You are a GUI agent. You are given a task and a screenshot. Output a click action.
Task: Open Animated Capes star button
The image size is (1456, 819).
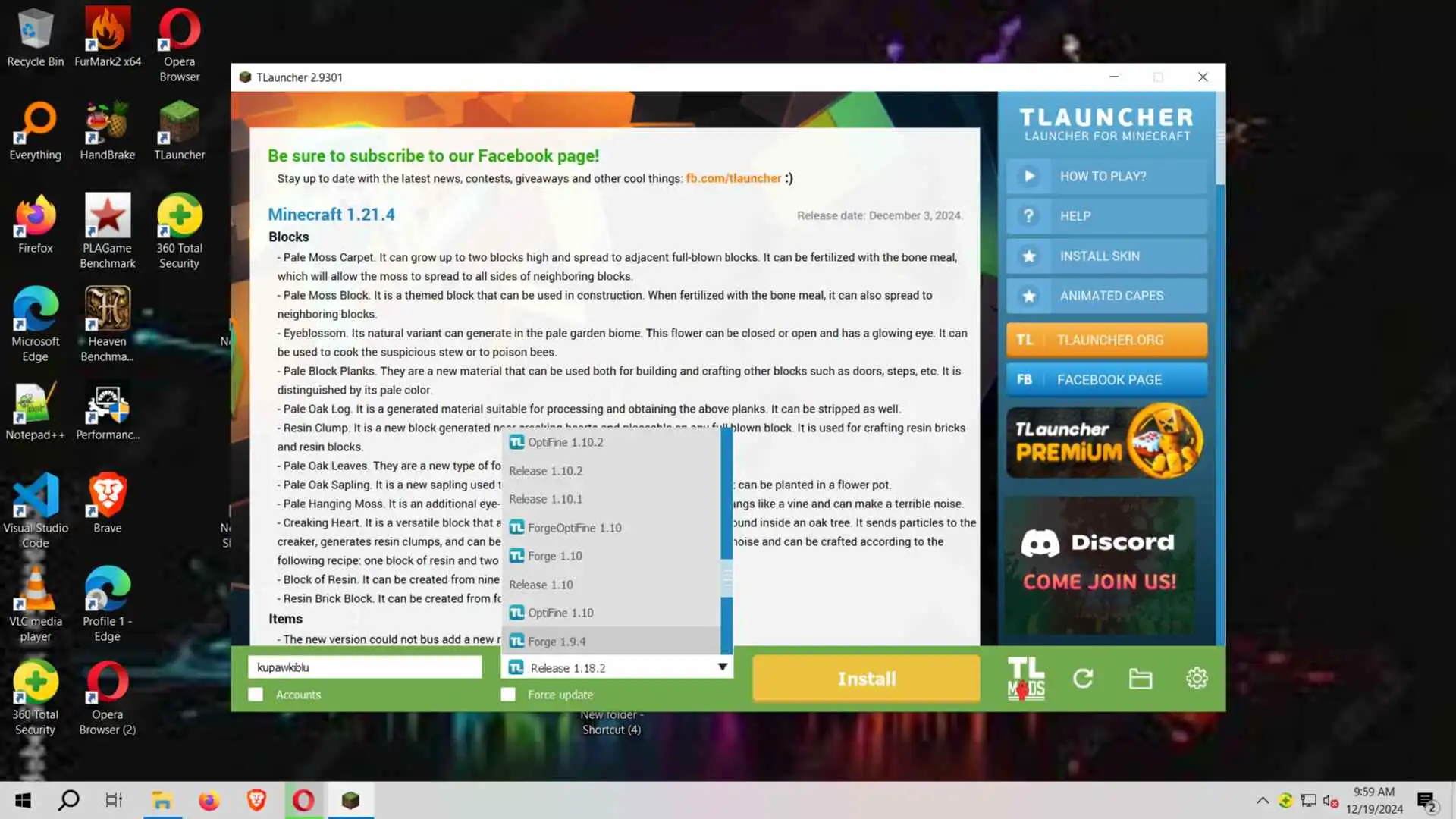(1106, 296)
